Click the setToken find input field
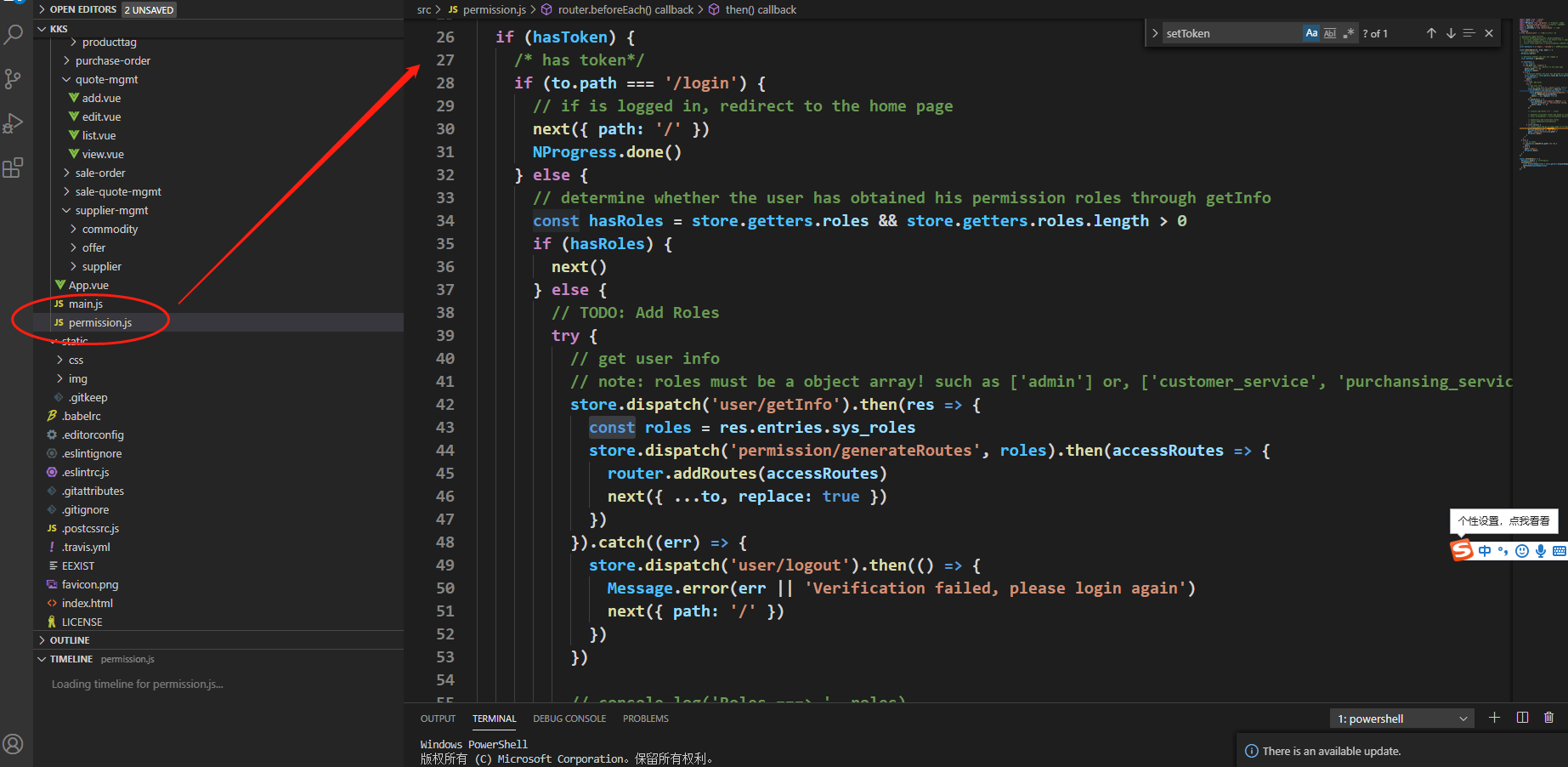1568x767 pixels. (x=1232, y=33)
